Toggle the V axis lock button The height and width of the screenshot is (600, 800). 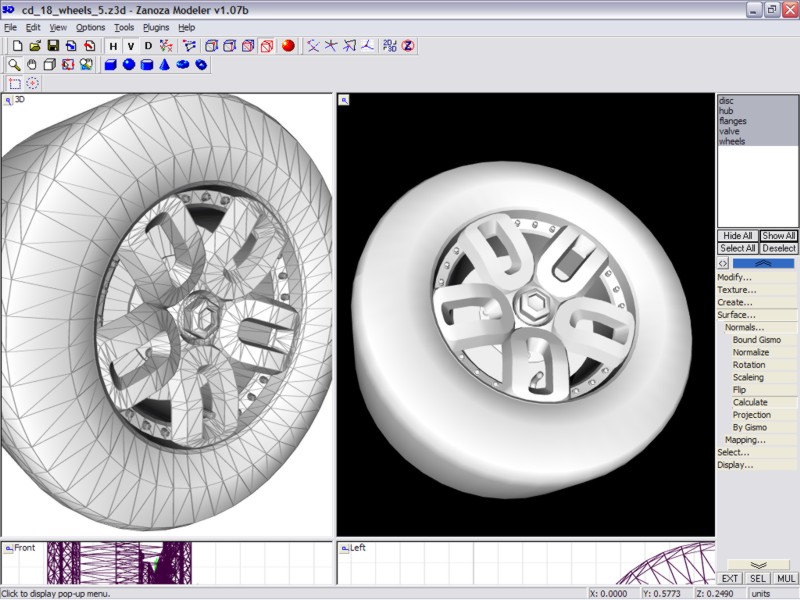(x=131, y=46)
